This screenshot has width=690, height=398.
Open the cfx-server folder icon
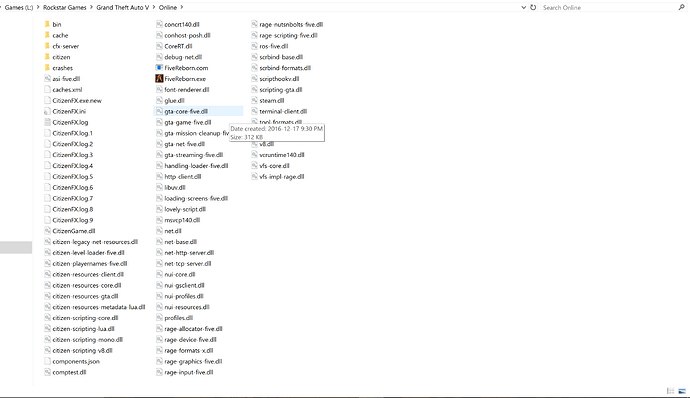pos(47,46)
